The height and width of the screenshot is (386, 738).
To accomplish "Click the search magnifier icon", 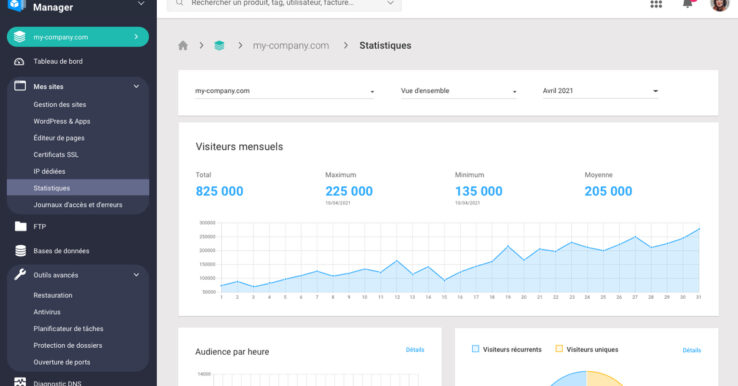I will coord(179,3).
